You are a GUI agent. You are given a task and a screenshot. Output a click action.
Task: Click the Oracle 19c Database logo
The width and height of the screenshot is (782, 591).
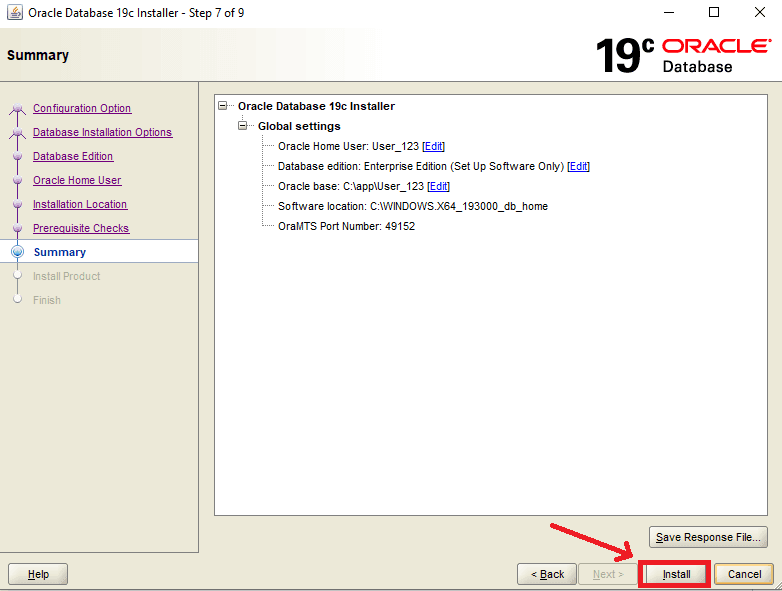(x=683, y=55)
